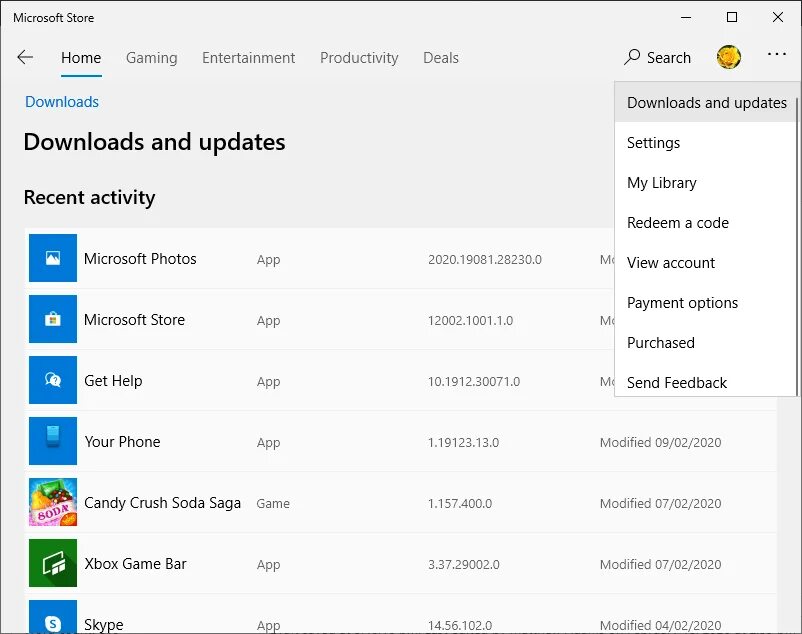Click the back arrow icon

tap(25, 57)
